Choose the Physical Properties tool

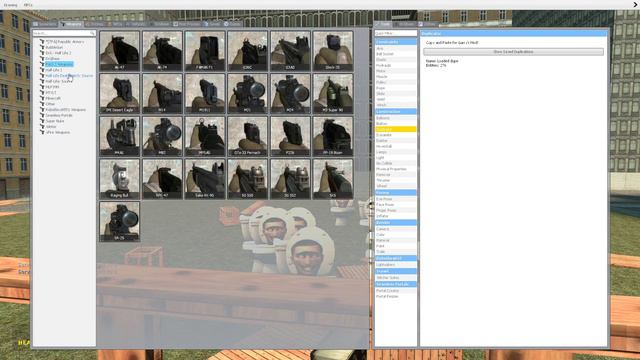click(396, 169)
